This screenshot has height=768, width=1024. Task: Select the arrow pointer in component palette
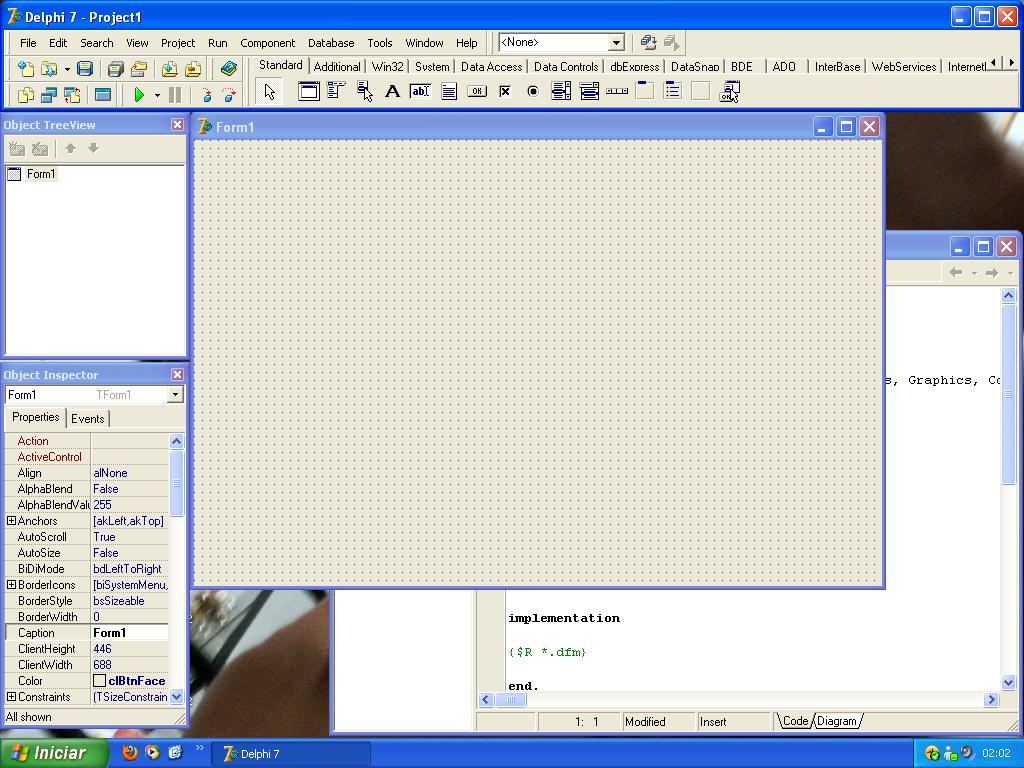270,92
